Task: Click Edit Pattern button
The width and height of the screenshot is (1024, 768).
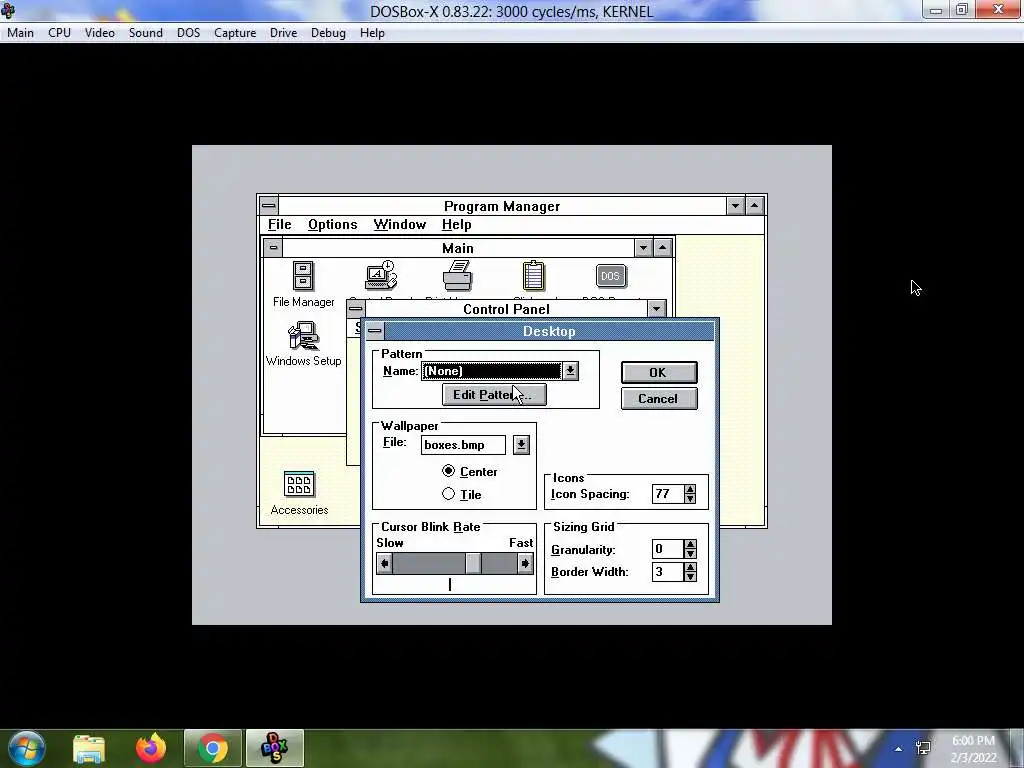Action: click(x=494, y=394)
